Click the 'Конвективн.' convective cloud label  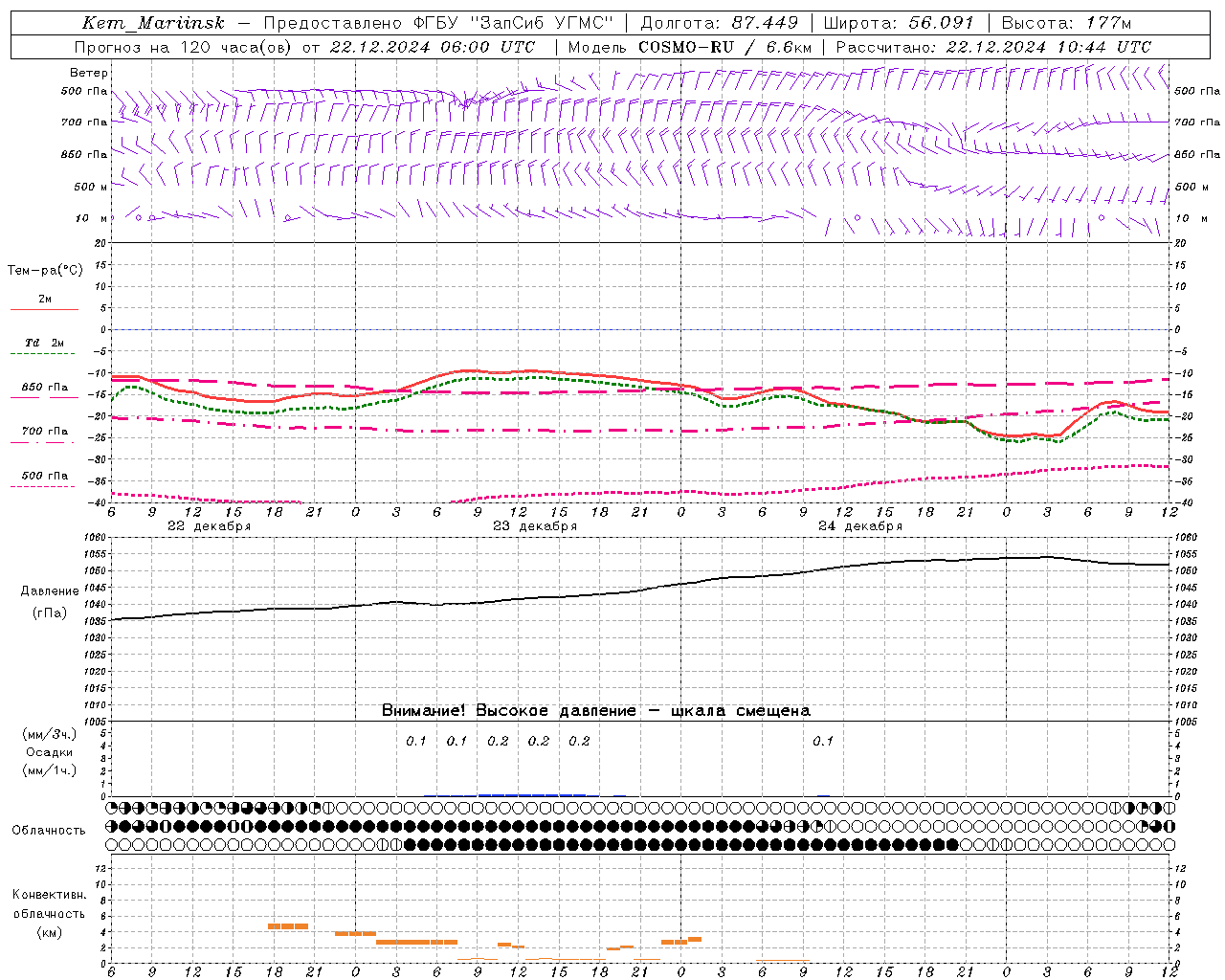click(49, 895)
